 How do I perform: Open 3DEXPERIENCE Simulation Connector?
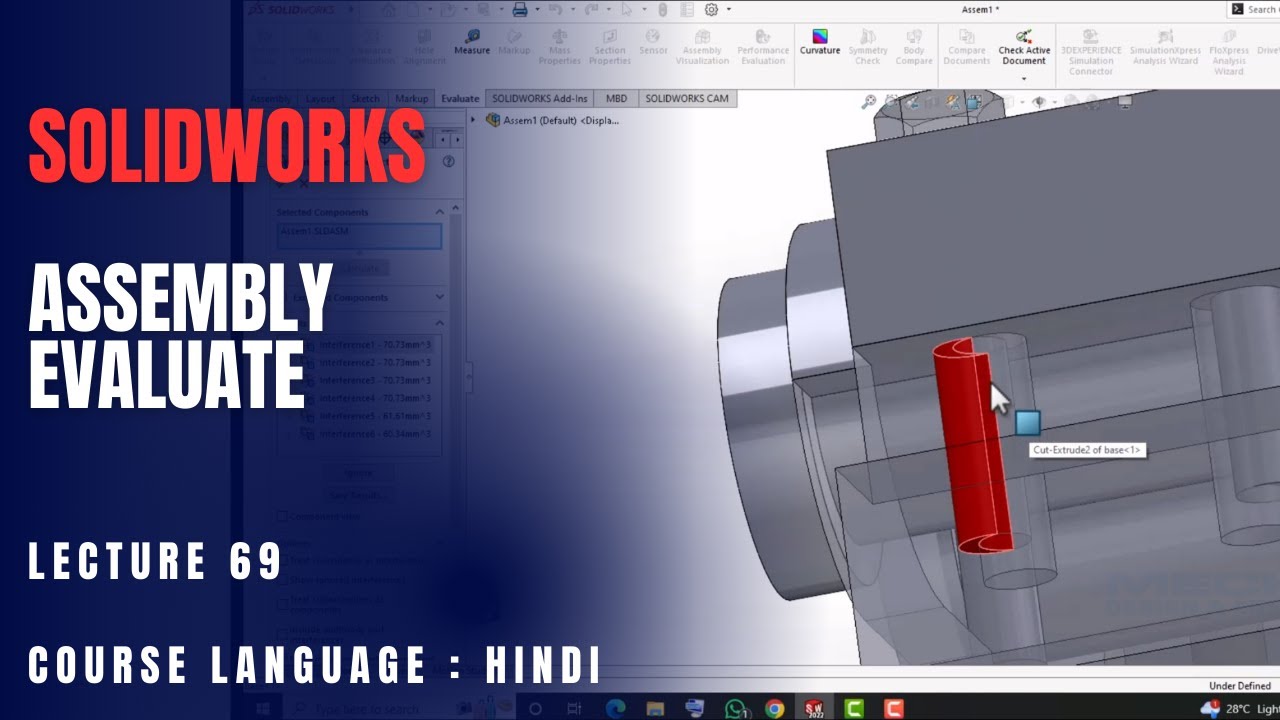pyautogui.click(x=1091, y=53)
